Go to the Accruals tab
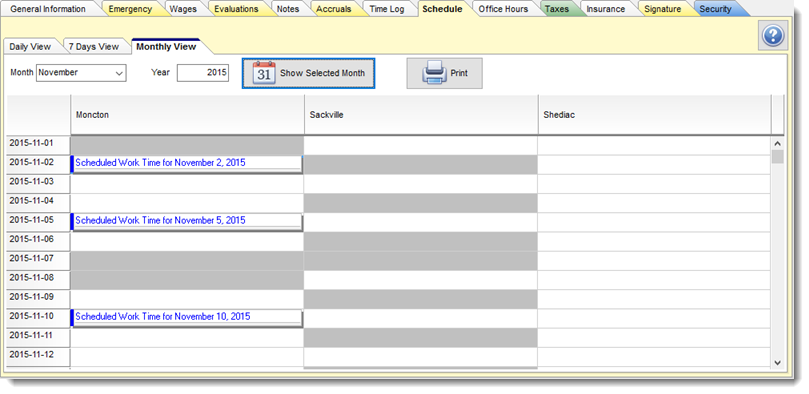 coord(334,9)
